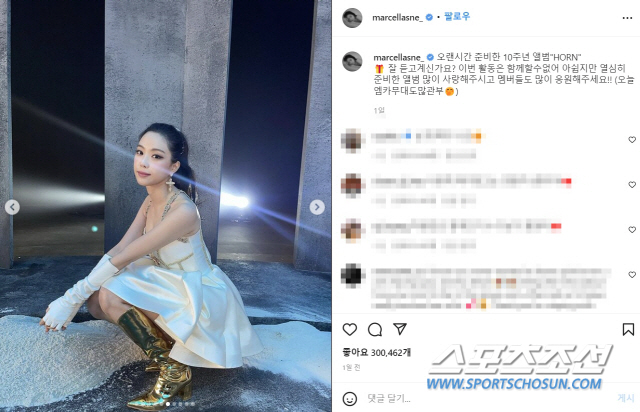This screenshot has height=412, width=640.
Task: Share post using paper plane icon
Action: coord(400,329)
